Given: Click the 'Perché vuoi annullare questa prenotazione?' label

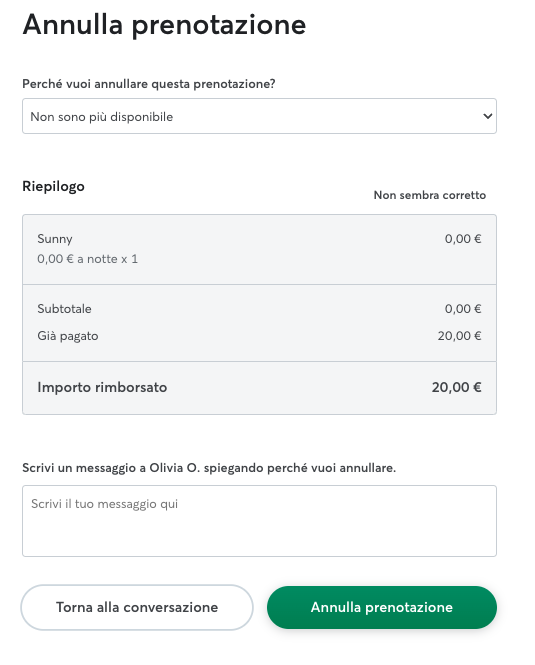Looking at the screenshot, I should click(x=148, y=84).
